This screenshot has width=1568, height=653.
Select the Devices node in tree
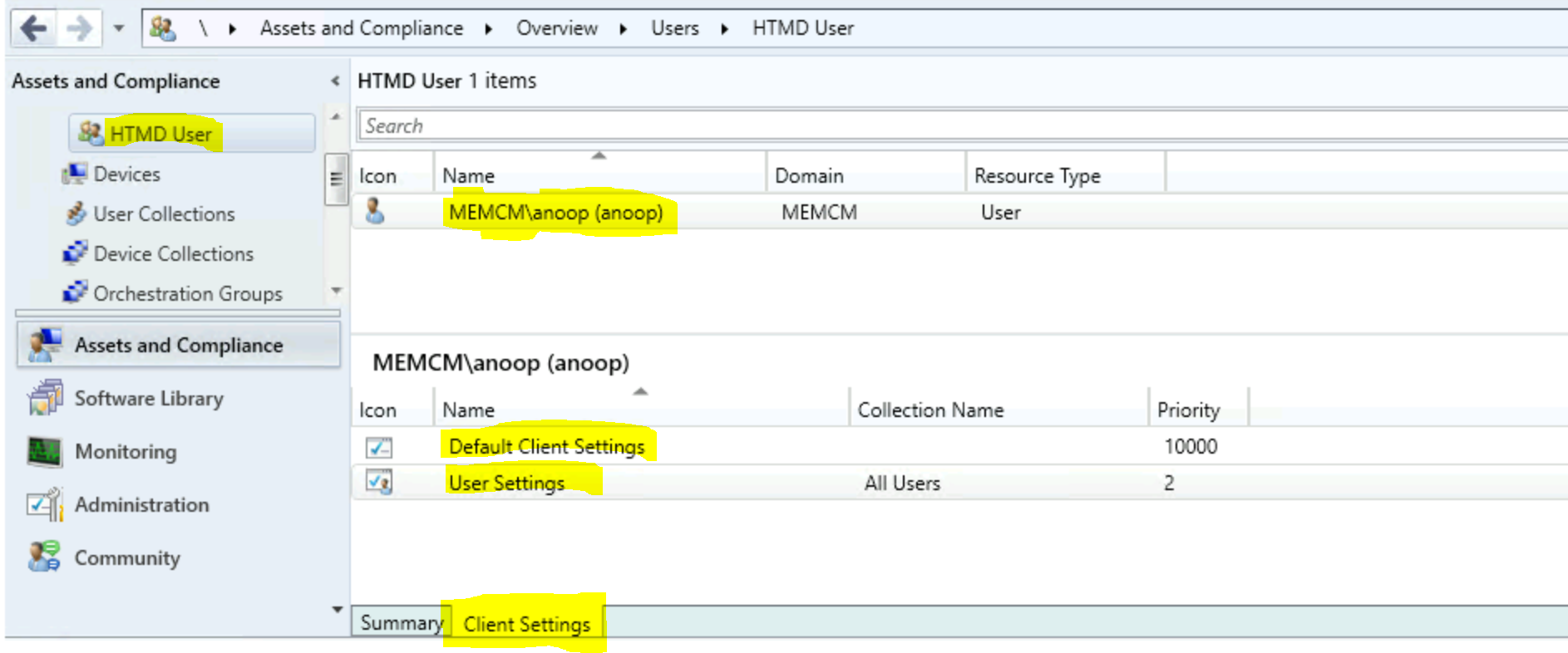pyautogui.click(x=126, y=174)
